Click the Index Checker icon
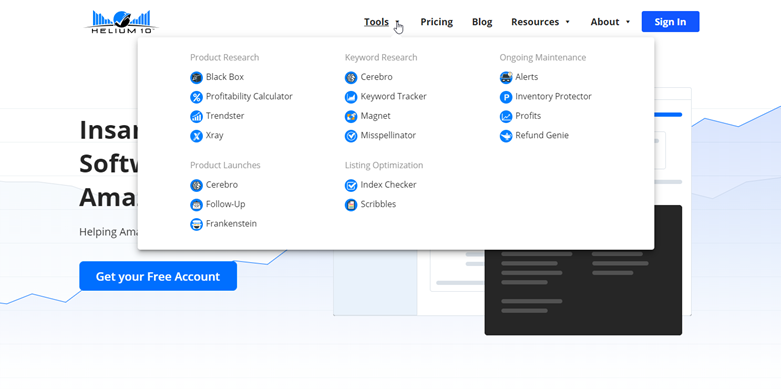This screenshot has width=781, height=389. coord(351,185)
